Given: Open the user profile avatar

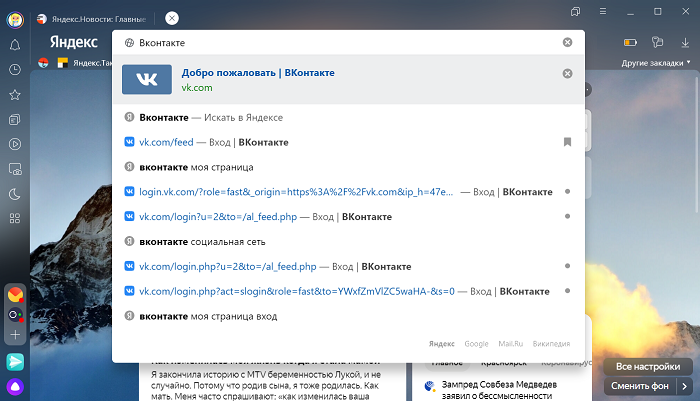Looking at the screenshot, I should coord(15,20).
